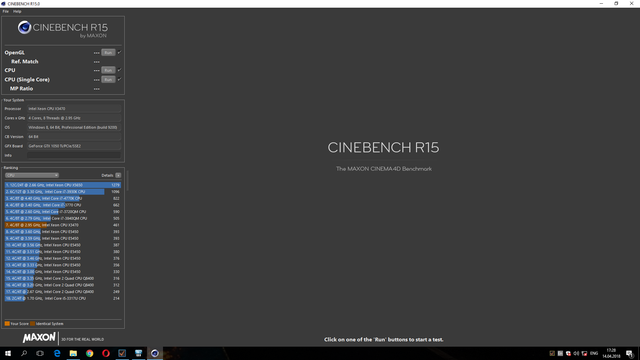Toggle the CPU test checkbox
This screenshot has height=360, width=640.
(x=120, y=70)
